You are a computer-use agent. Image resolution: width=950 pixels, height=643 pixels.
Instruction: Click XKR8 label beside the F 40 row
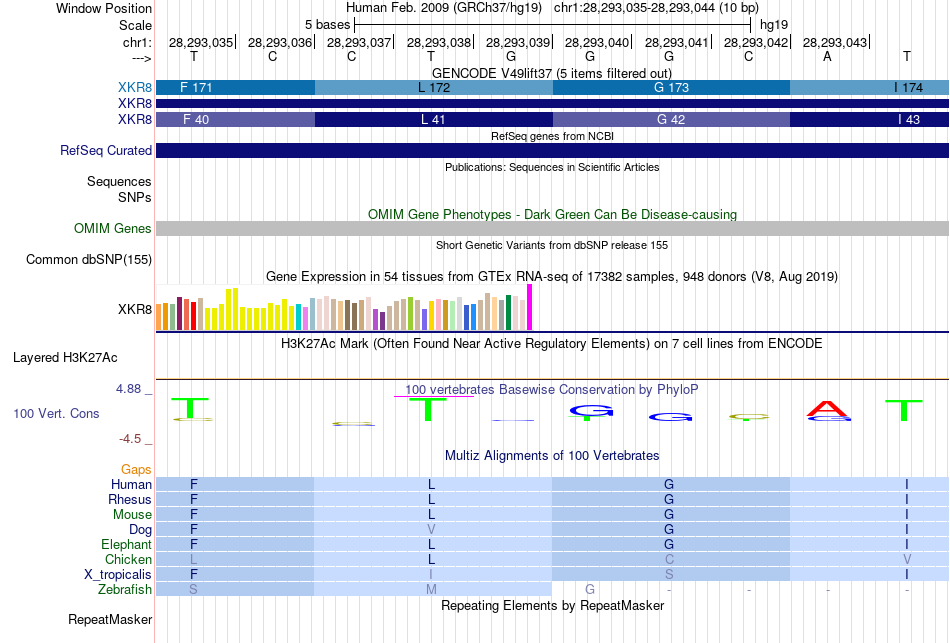(135, 119)
